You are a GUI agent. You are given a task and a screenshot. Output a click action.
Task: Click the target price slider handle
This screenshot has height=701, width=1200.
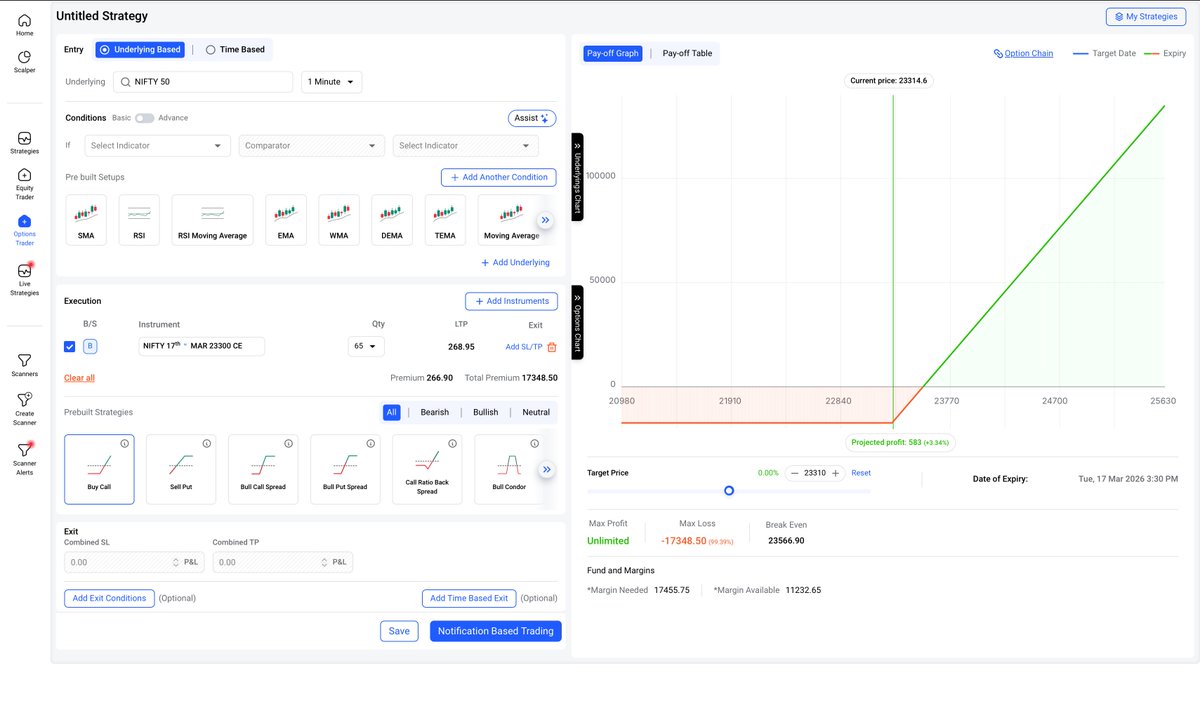click(x=729, y=491)
